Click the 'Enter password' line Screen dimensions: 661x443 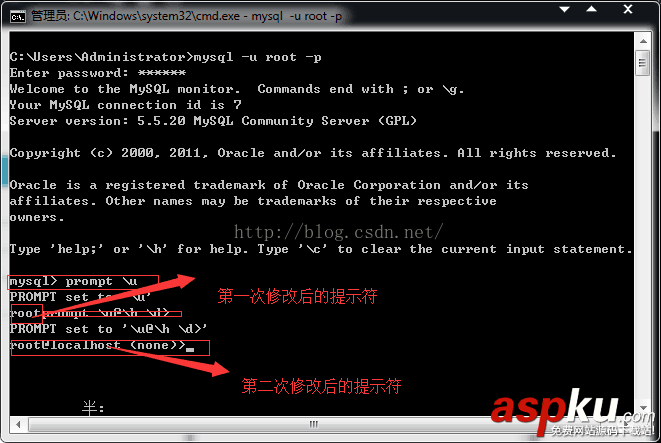tap(97, 73)
